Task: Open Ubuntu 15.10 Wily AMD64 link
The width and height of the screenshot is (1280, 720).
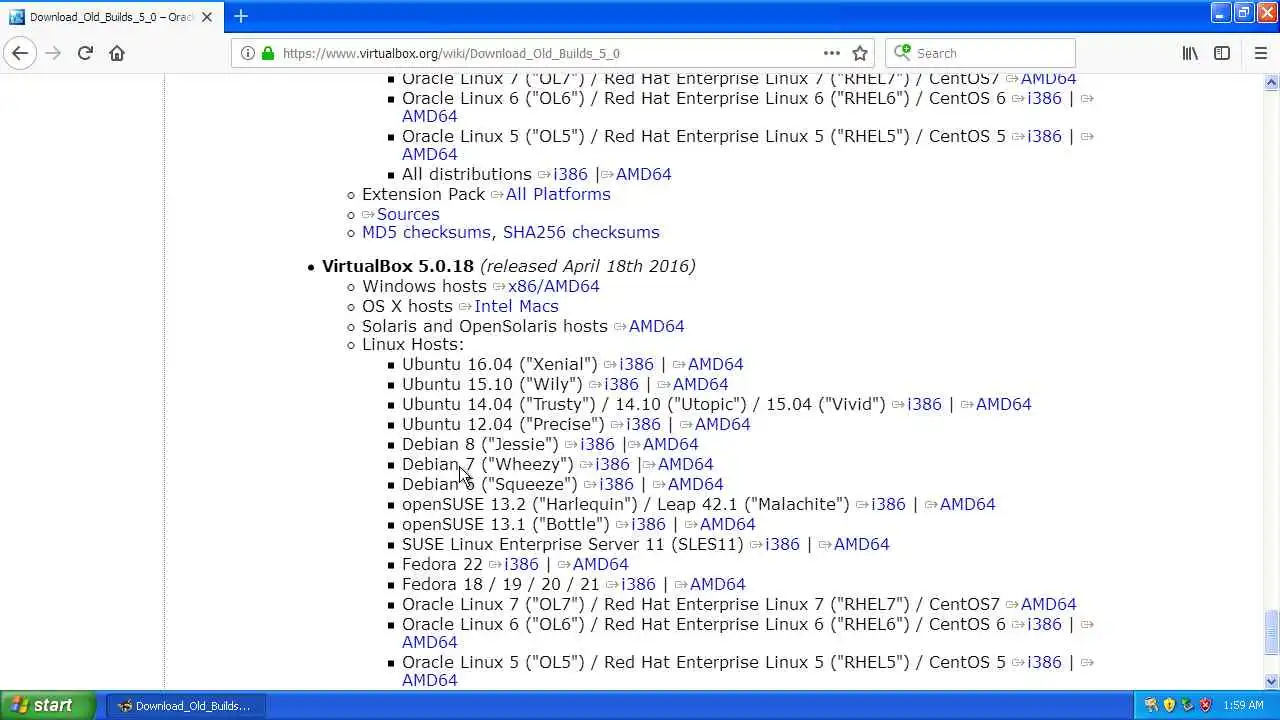Action: [700, 384]
